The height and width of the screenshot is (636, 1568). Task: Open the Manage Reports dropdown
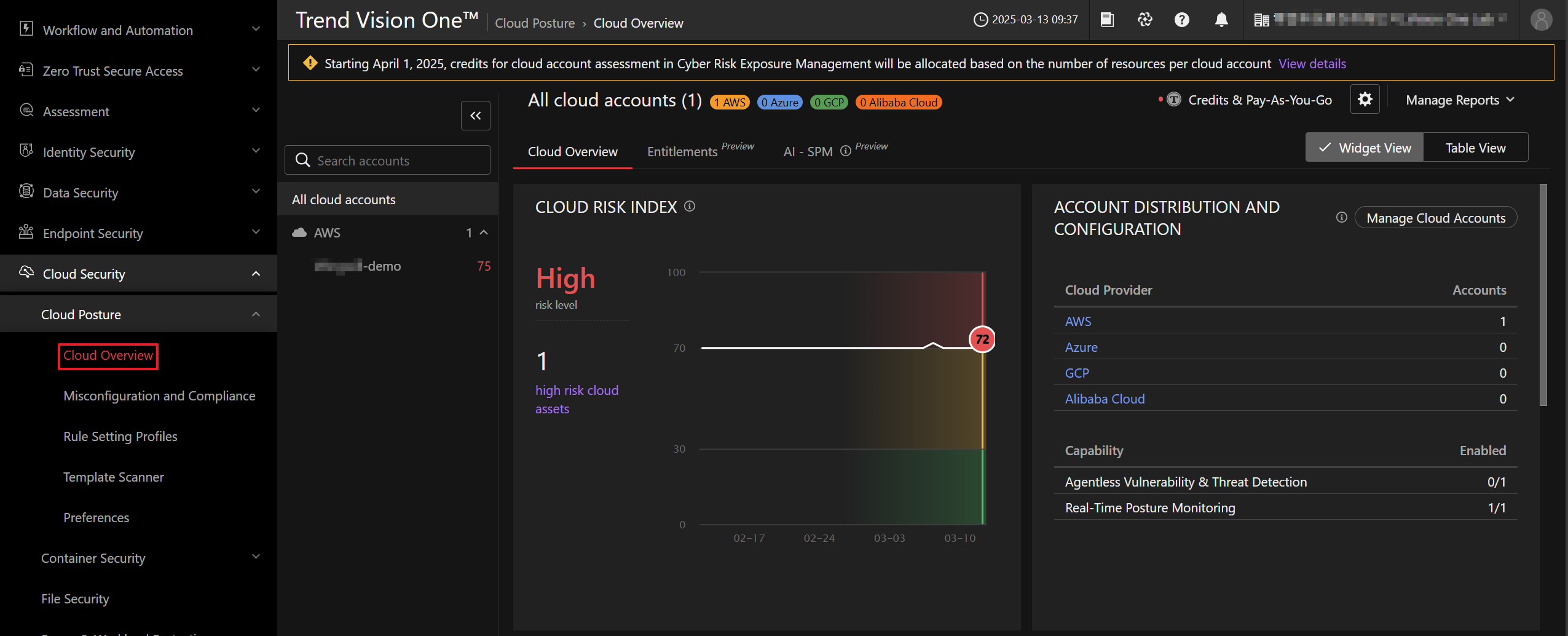pyautogui.click(x=1459, y=100)
